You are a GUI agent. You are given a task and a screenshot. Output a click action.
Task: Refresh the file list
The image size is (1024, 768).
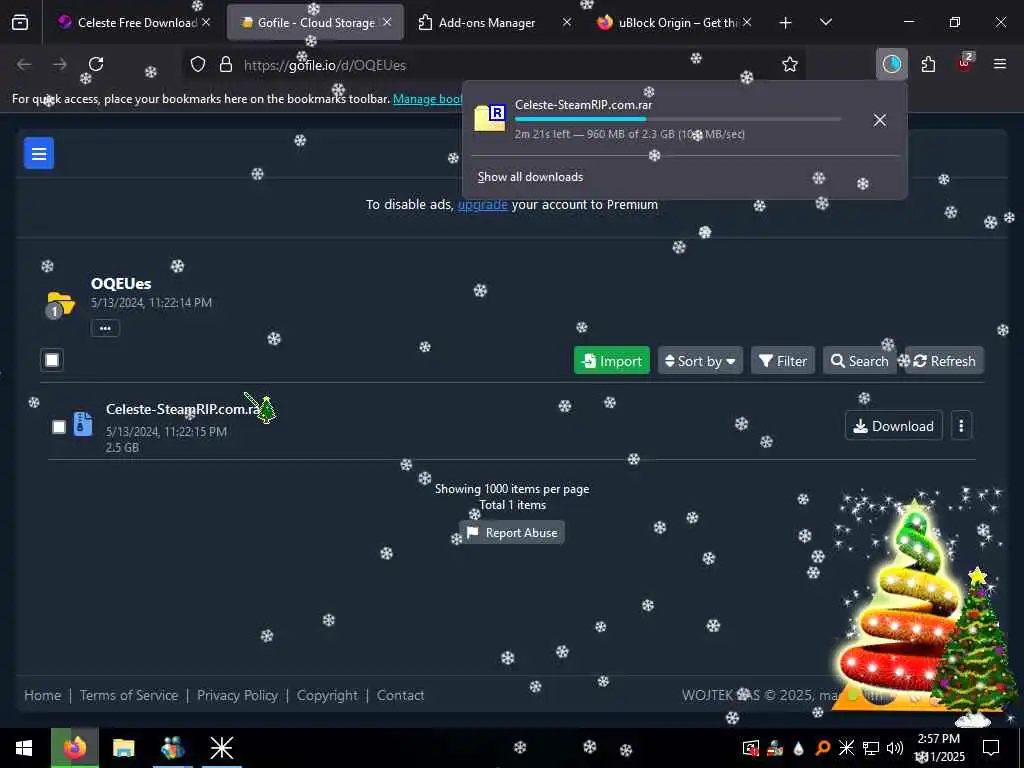pyautogui.click(x=944, y=360)
